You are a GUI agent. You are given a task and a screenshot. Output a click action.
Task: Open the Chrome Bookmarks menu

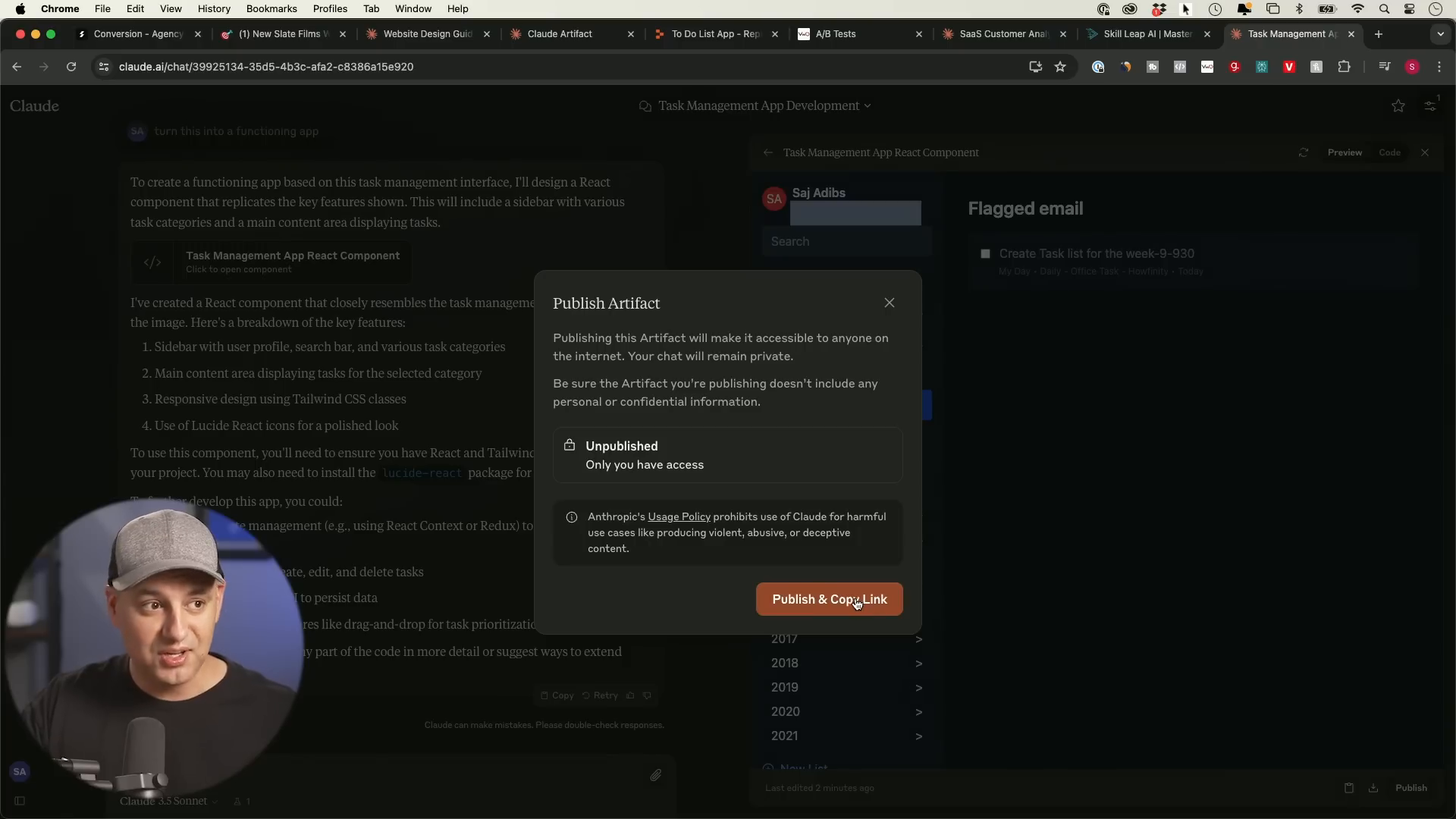point(271,9)
